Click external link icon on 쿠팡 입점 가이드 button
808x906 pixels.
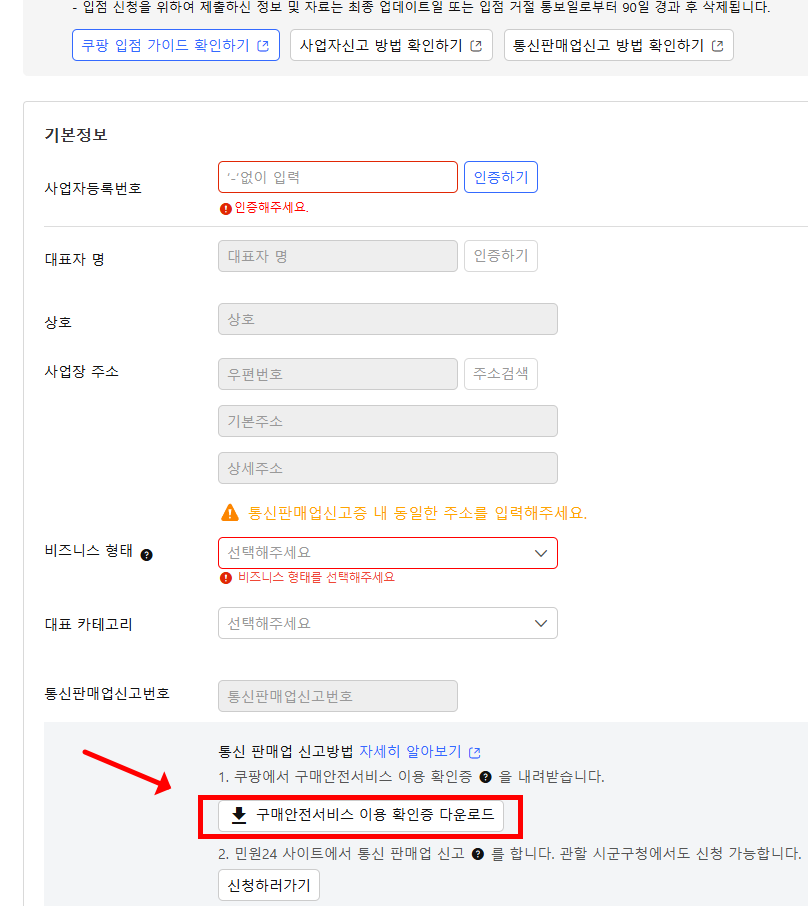point(263,46)
